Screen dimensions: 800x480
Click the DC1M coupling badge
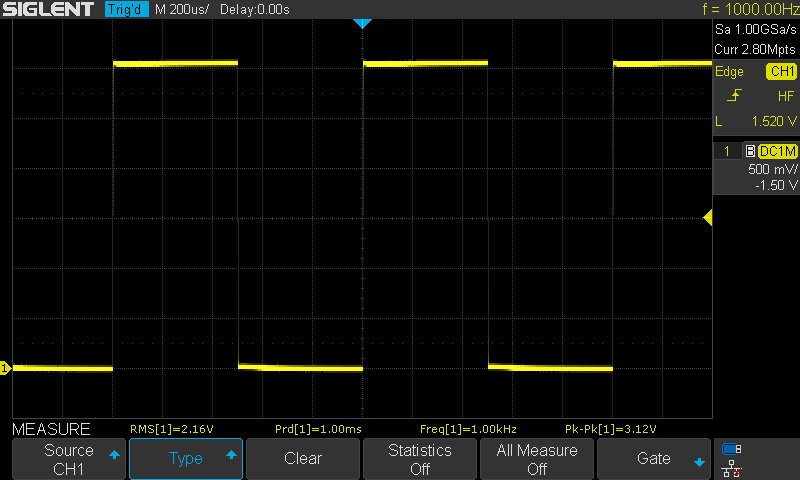[x=778, y=151]
